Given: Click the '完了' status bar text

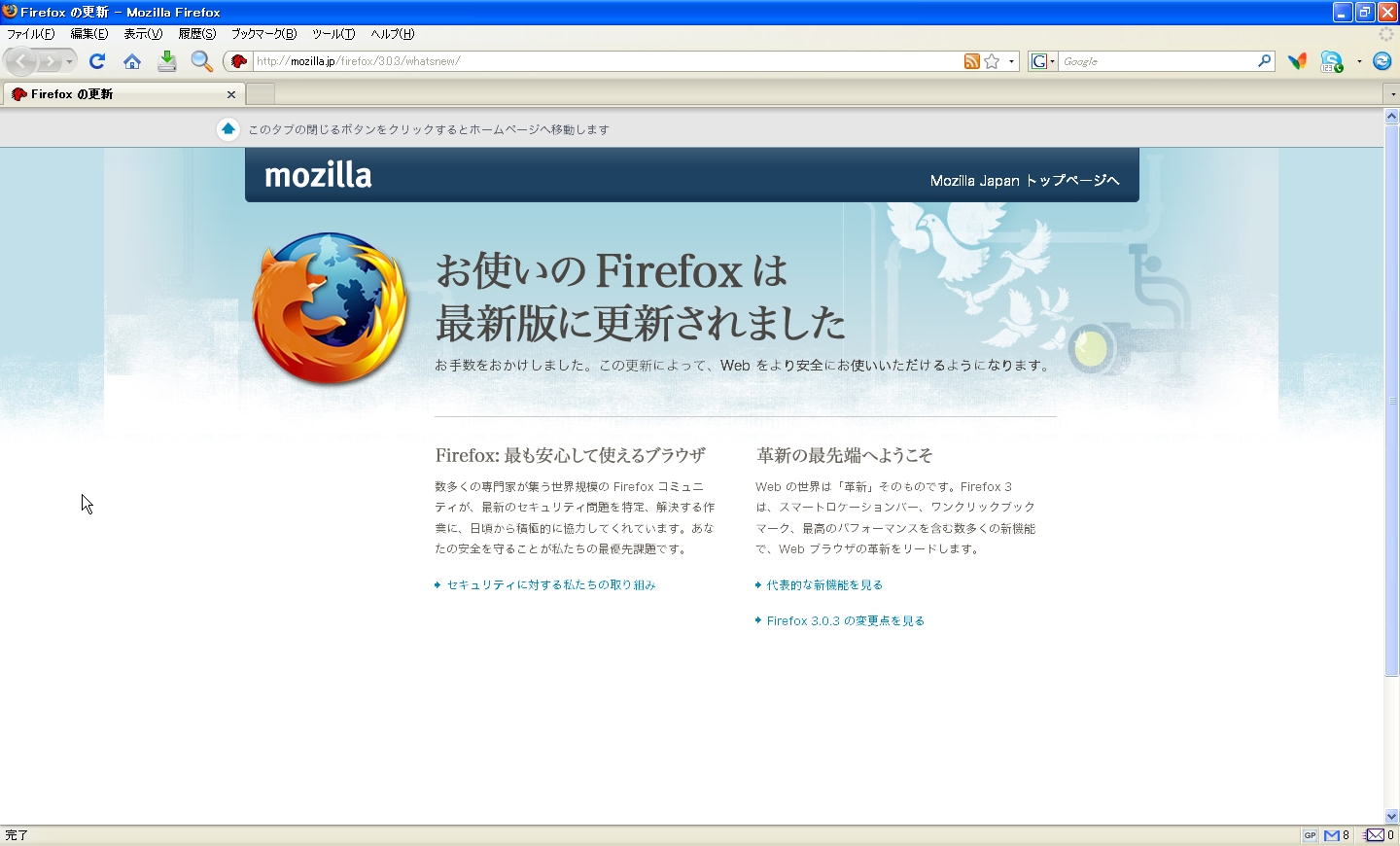Looking at the screenshot, I should [17, 835].
